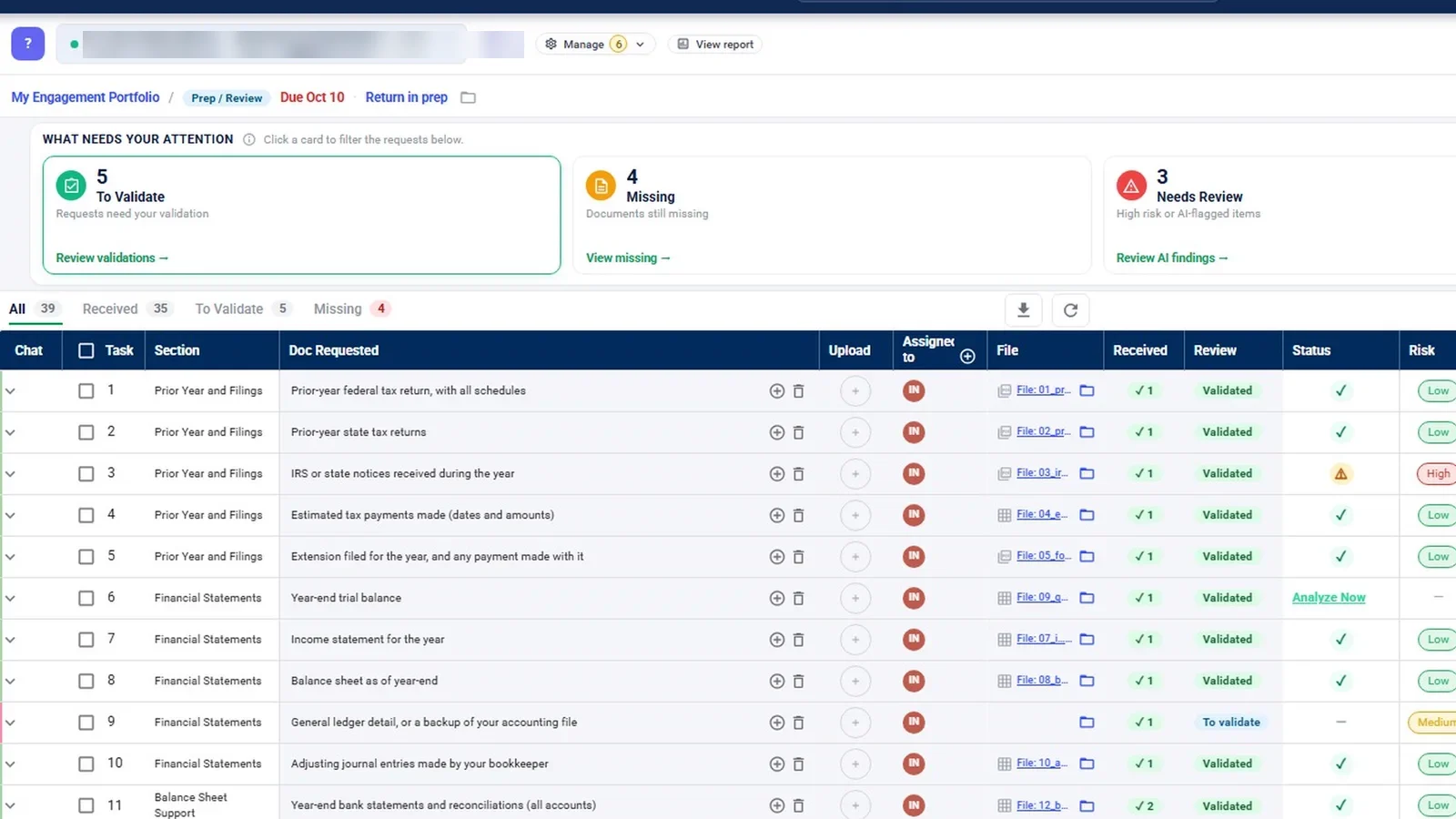This screenshot has width=1456, height=819.
Task: Check the box for task 9
Action: point(86,723)
